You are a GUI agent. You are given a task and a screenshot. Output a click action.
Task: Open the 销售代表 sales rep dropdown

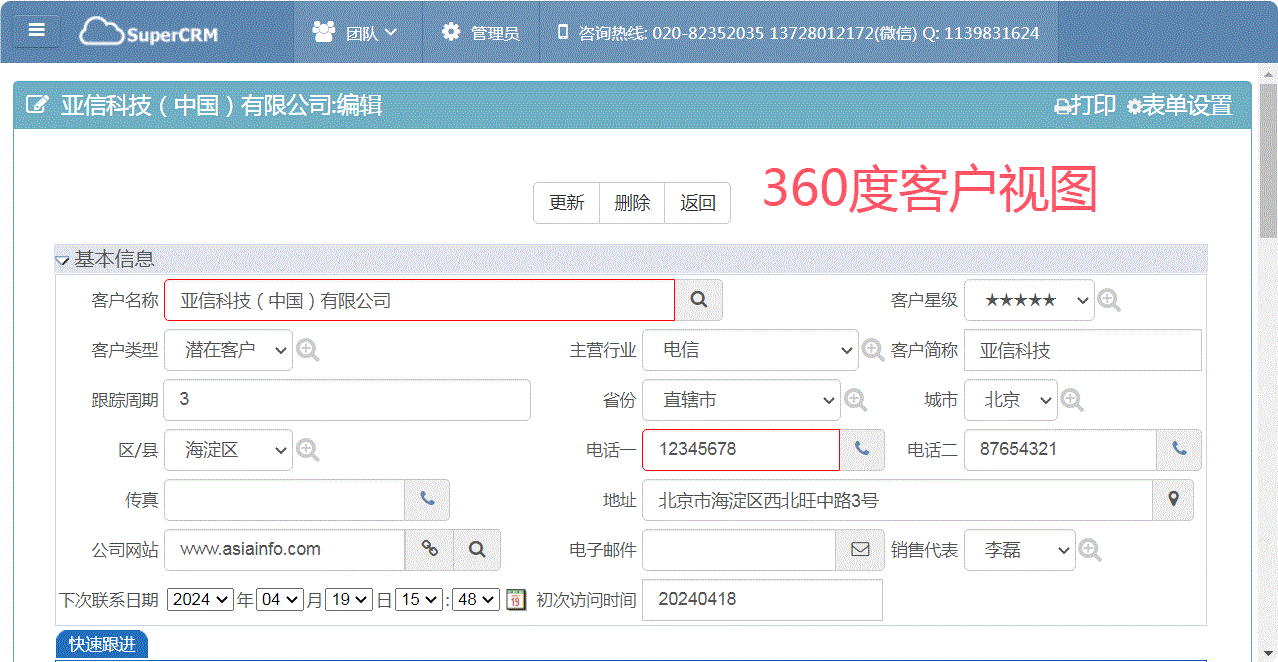pyautogui.click(x=1020, y=549)
